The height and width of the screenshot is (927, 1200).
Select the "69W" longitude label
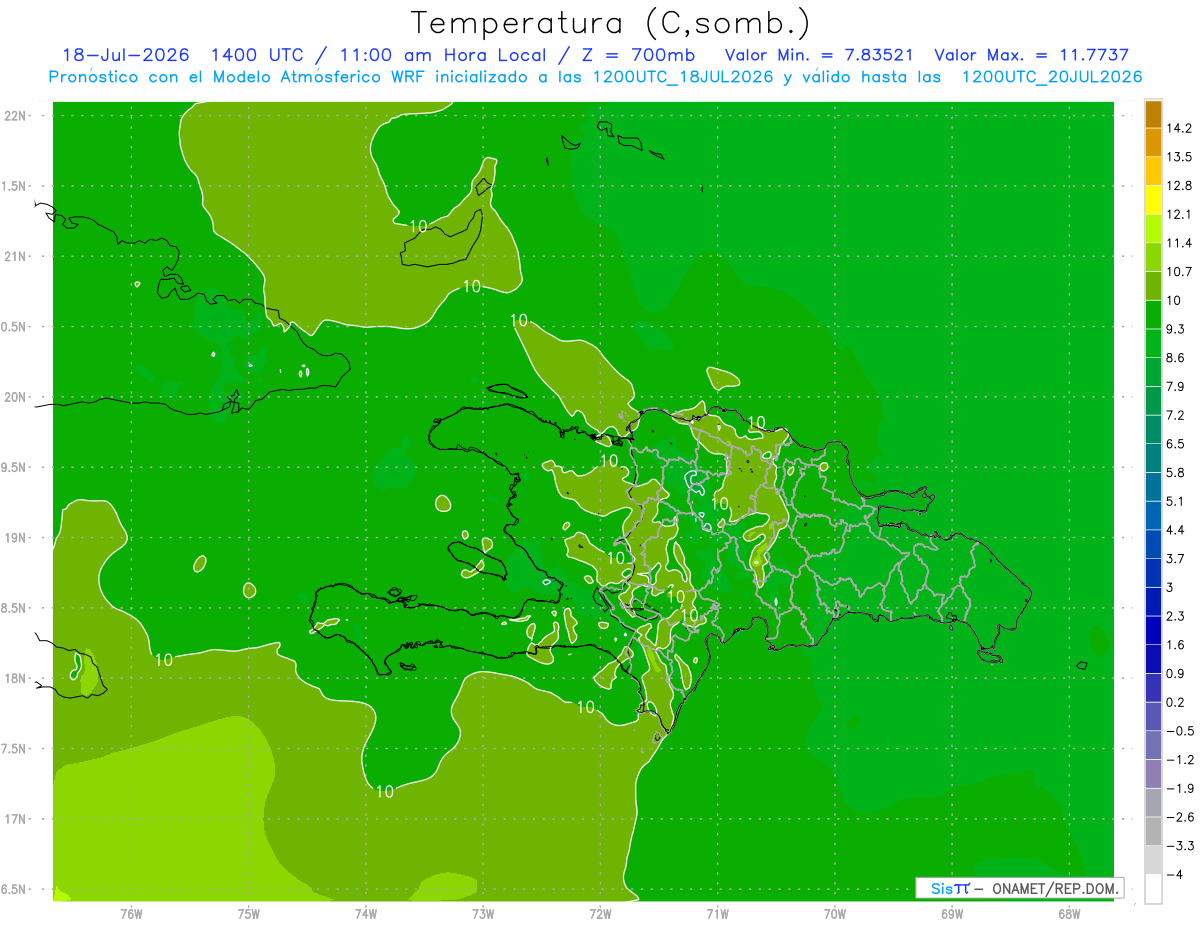click(952, 914)
